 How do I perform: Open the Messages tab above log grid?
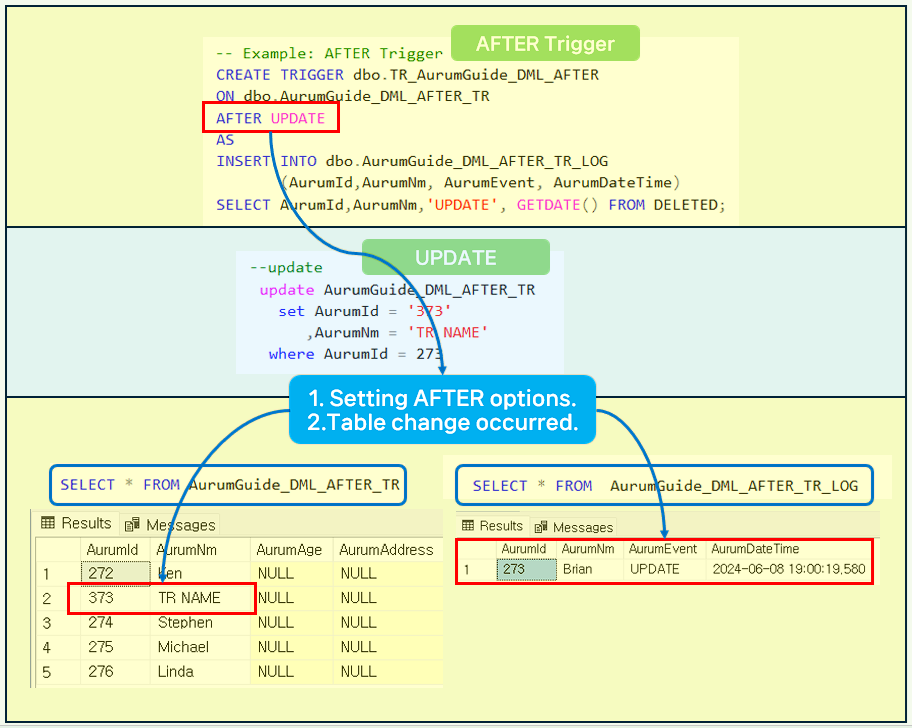tap(573, 527)
